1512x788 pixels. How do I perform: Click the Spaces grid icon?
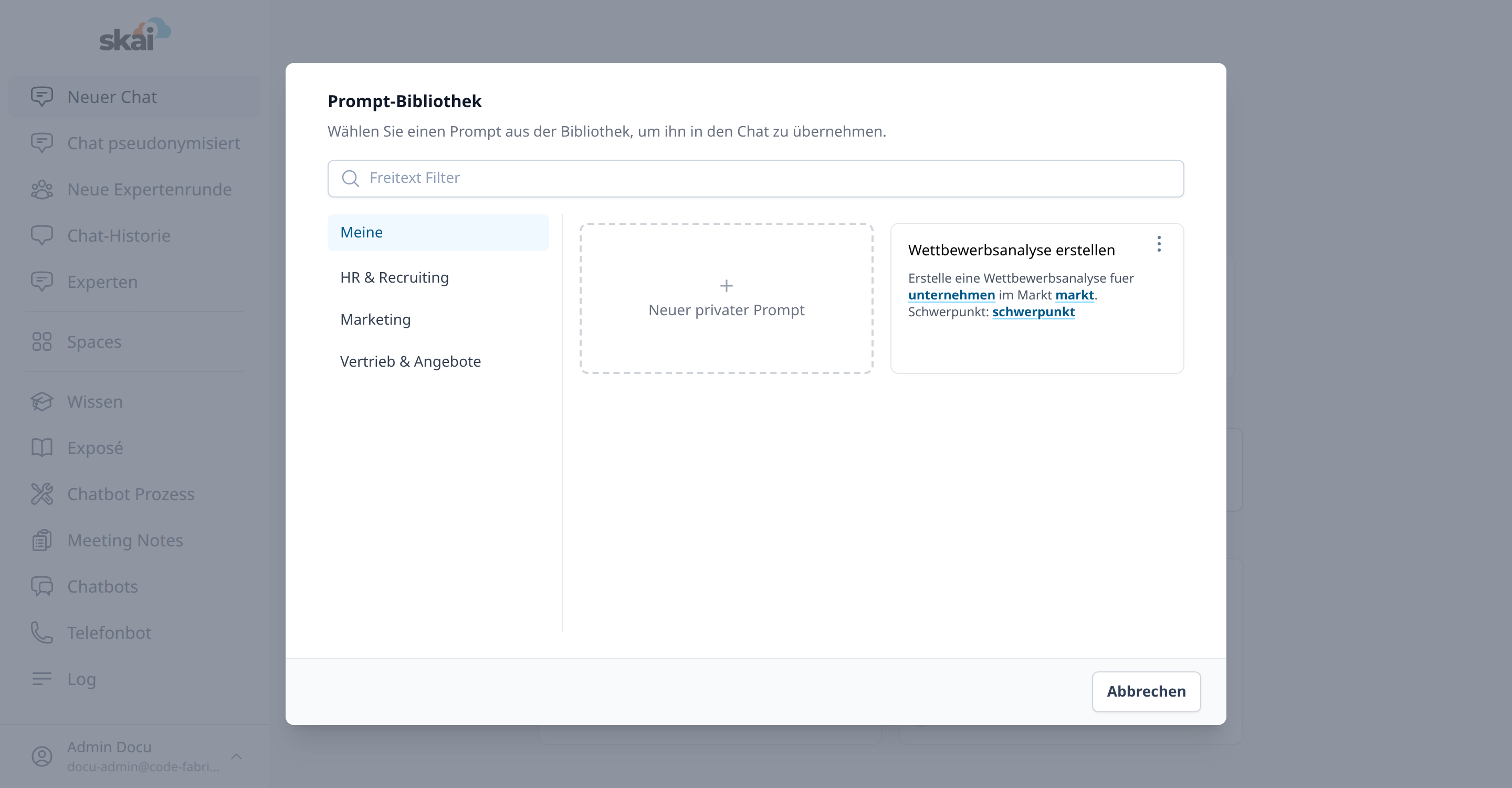tap(41, 342)
